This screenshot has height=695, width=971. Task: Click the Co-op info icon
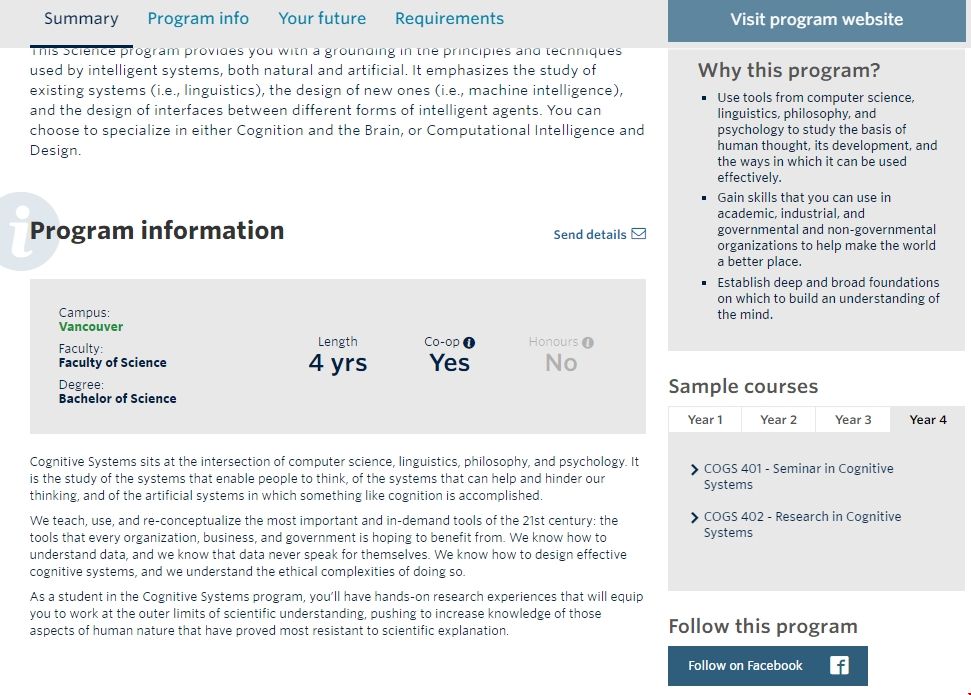click(470, 342)
